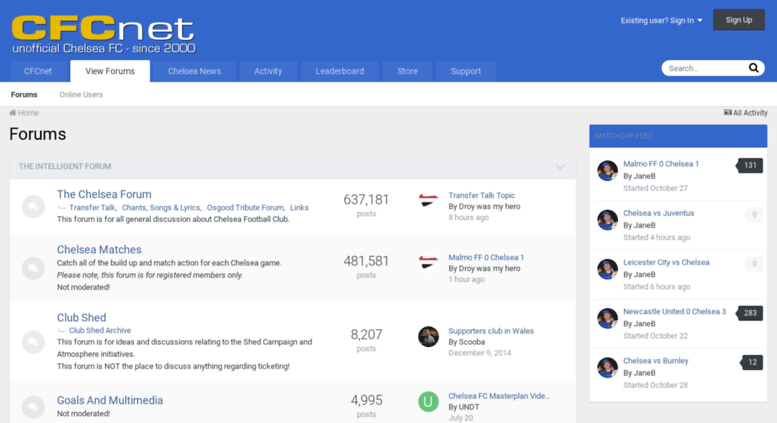This screenshot has width=777, height=423.
Task: Open Chelsea FC Masterplan Vide... topic
Action: 499,396
